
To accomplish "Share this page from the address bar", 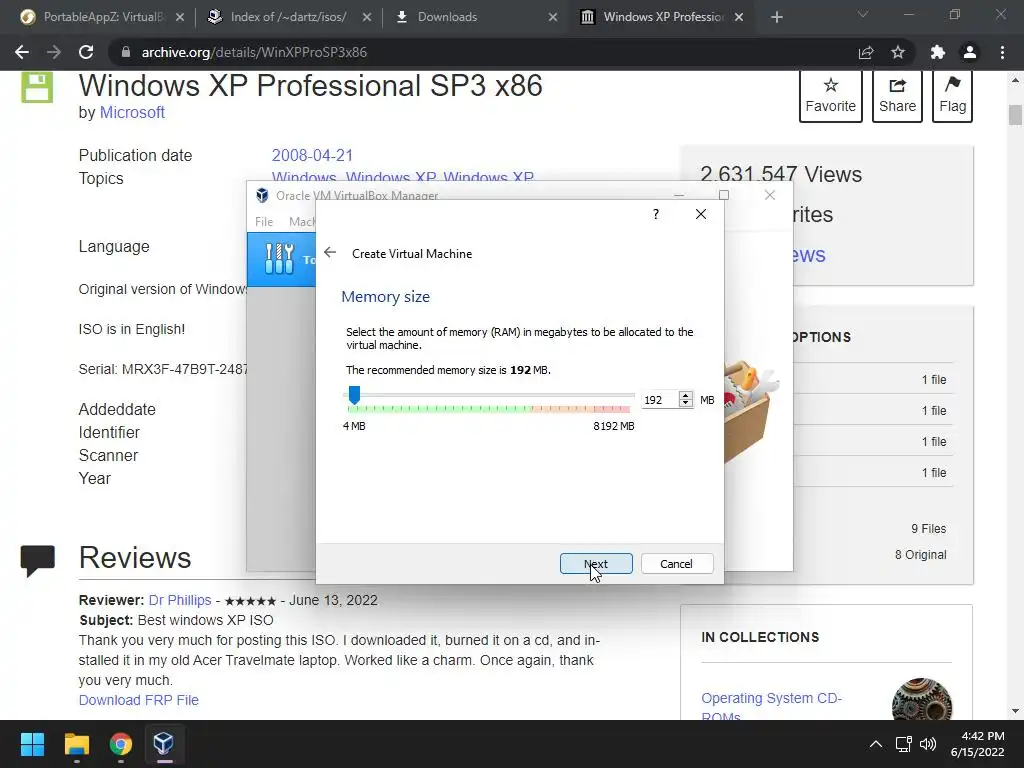I will [866, 52].
